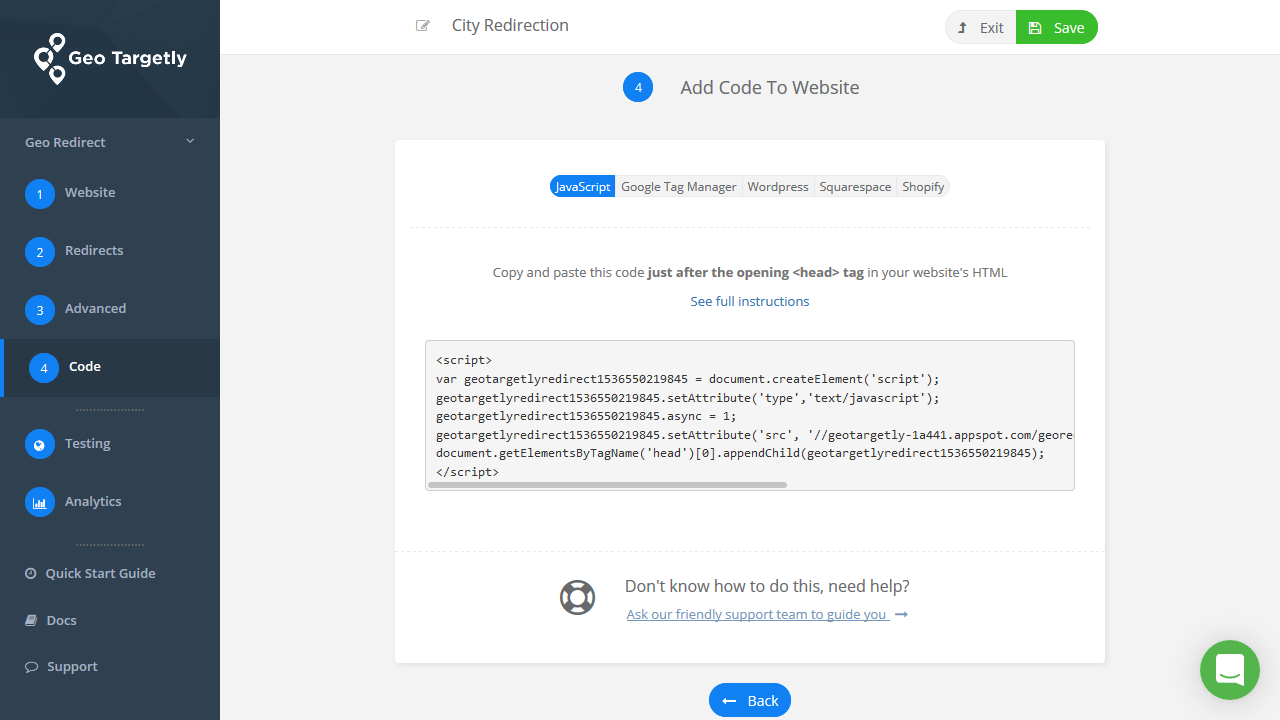Open the Advanced step in sidebar
The image size is (1280, 720).
[x=110, y=309]
